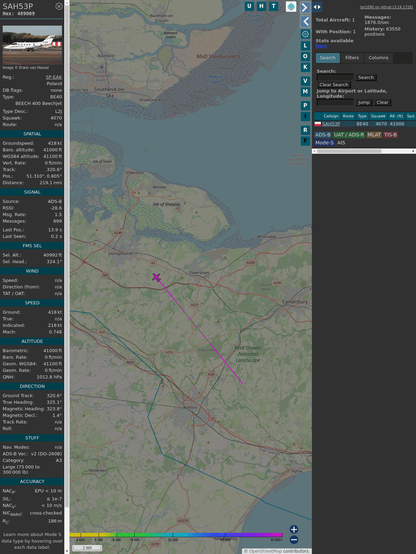Image resolution: width=416 pixels, height=554 pixels.
Task: Toggle the M map option button
Action: click(x=305, y=92)
